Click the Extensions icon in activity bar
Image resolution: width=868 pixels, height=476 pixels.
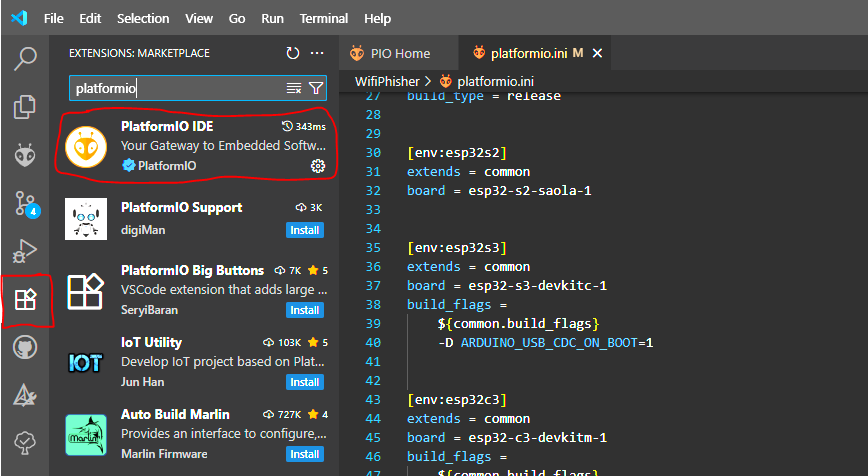click(x=25, y=299)
